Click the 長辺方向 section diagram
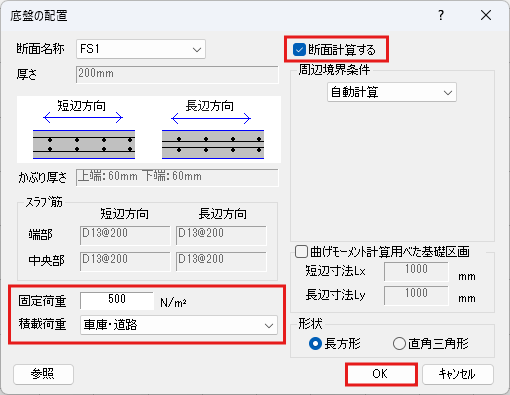Screen dimensions: 510x395 click(213, 144)
